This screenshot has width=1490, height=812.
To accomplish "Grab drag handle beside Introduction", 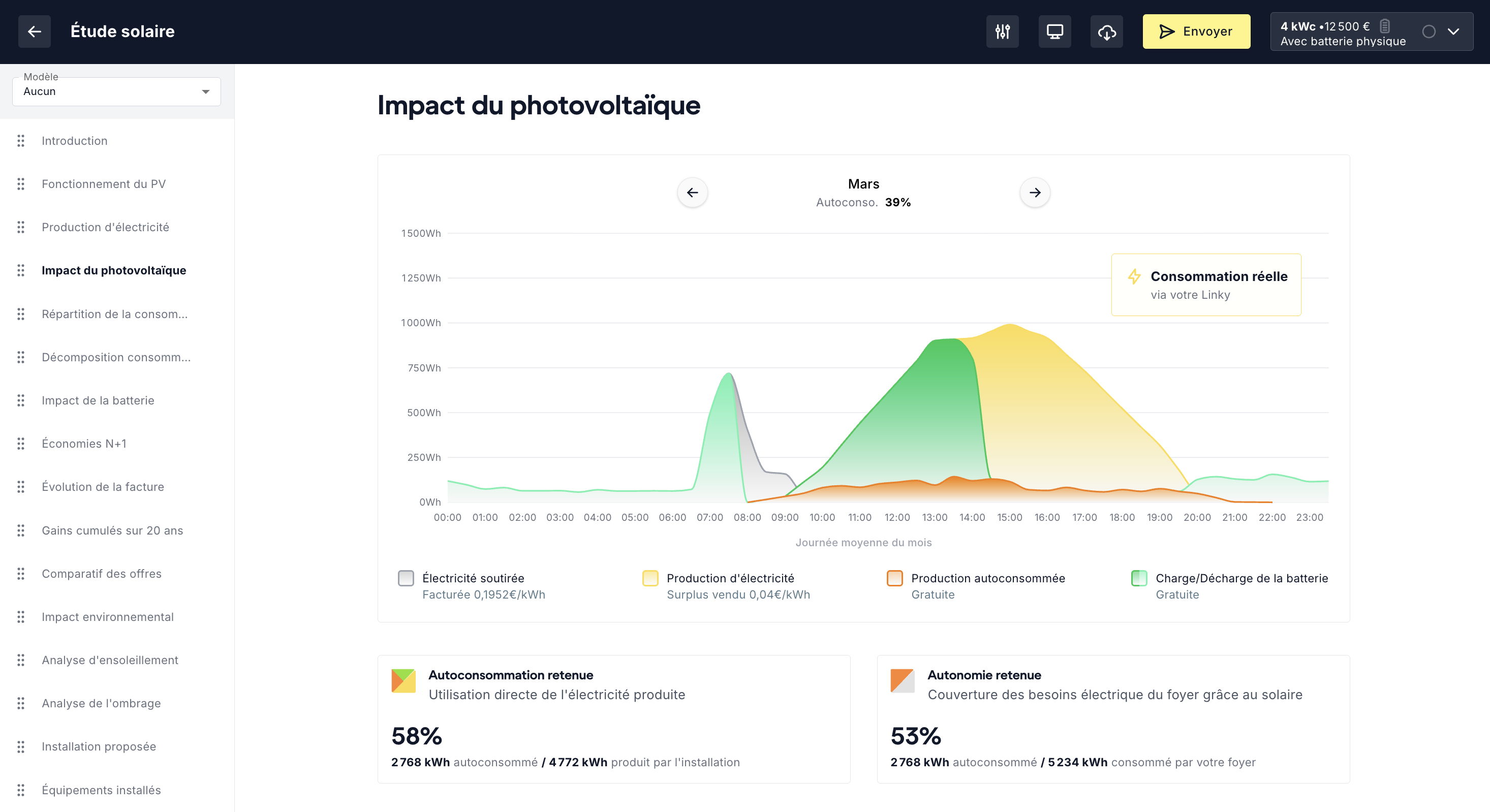I will [x=21, y=141].
